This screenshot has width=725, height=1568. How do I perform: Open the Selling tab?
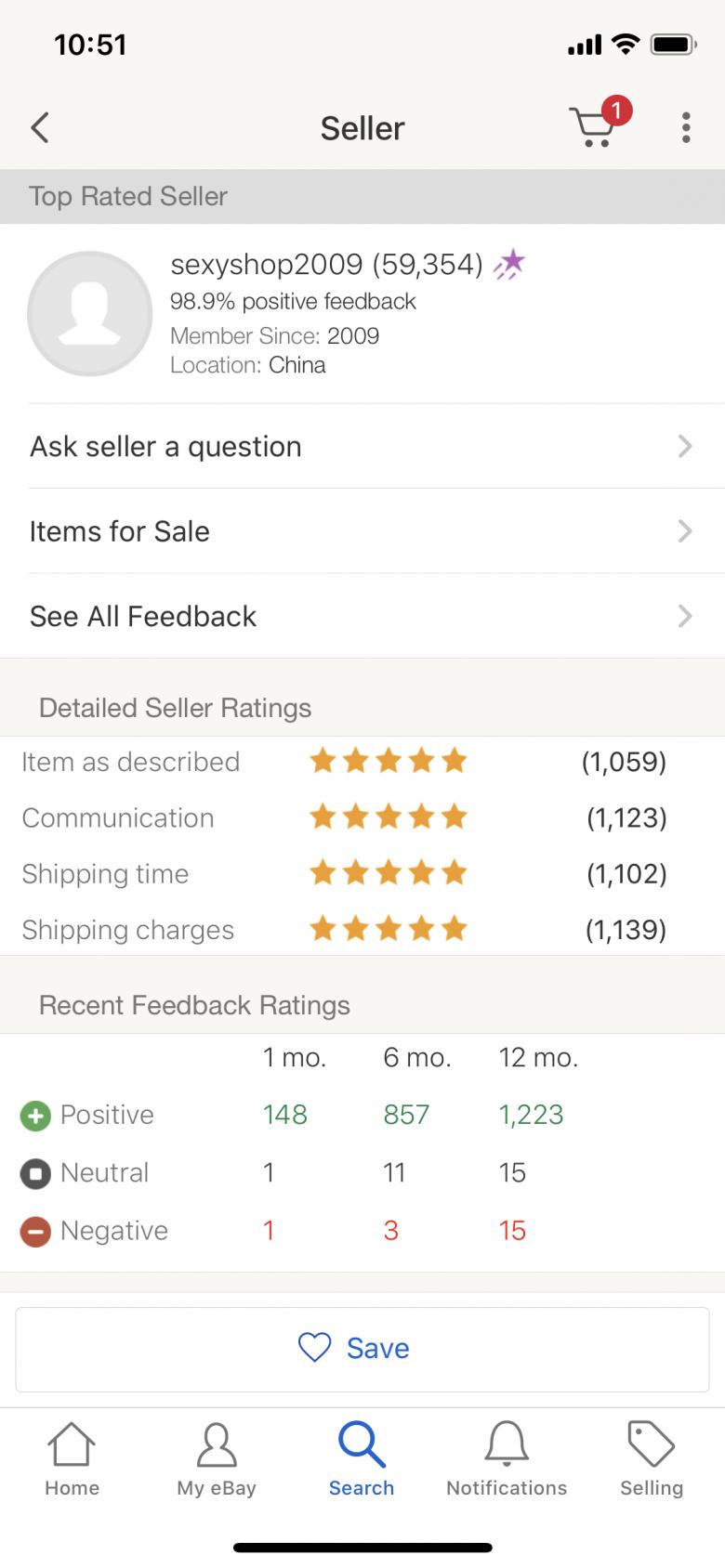pyautogui.click(x=652, y=1460)
